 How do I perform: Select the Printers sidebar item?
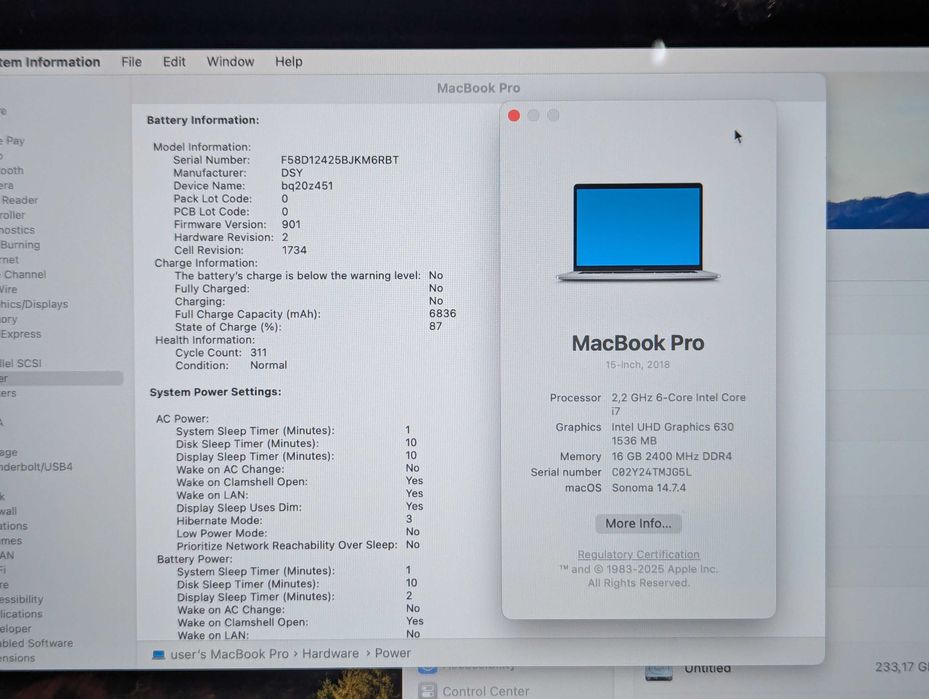(x=8, y=393)
